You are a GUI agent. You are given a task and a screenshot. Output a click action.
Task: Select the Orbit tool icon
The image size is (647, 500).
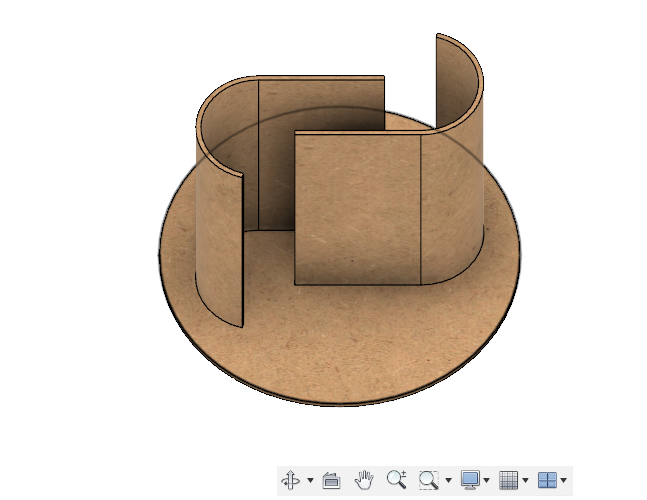click(x=290, y=480)
